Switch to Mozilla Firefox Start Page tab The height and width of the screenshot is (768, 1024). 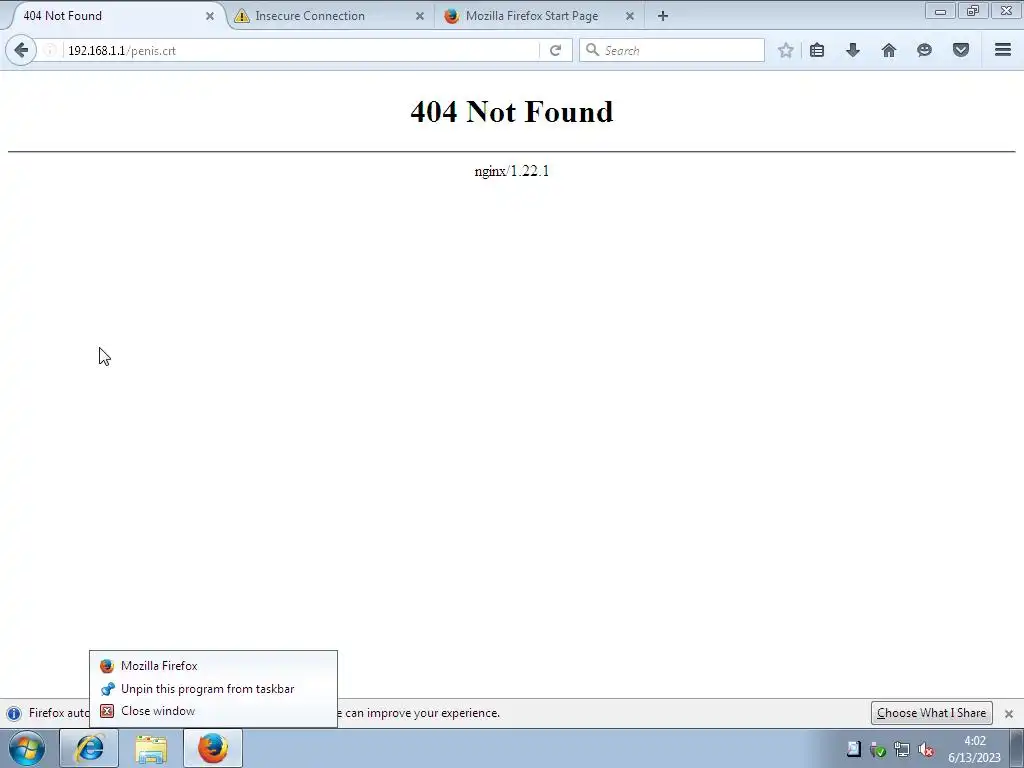click(x=540, y=16)
